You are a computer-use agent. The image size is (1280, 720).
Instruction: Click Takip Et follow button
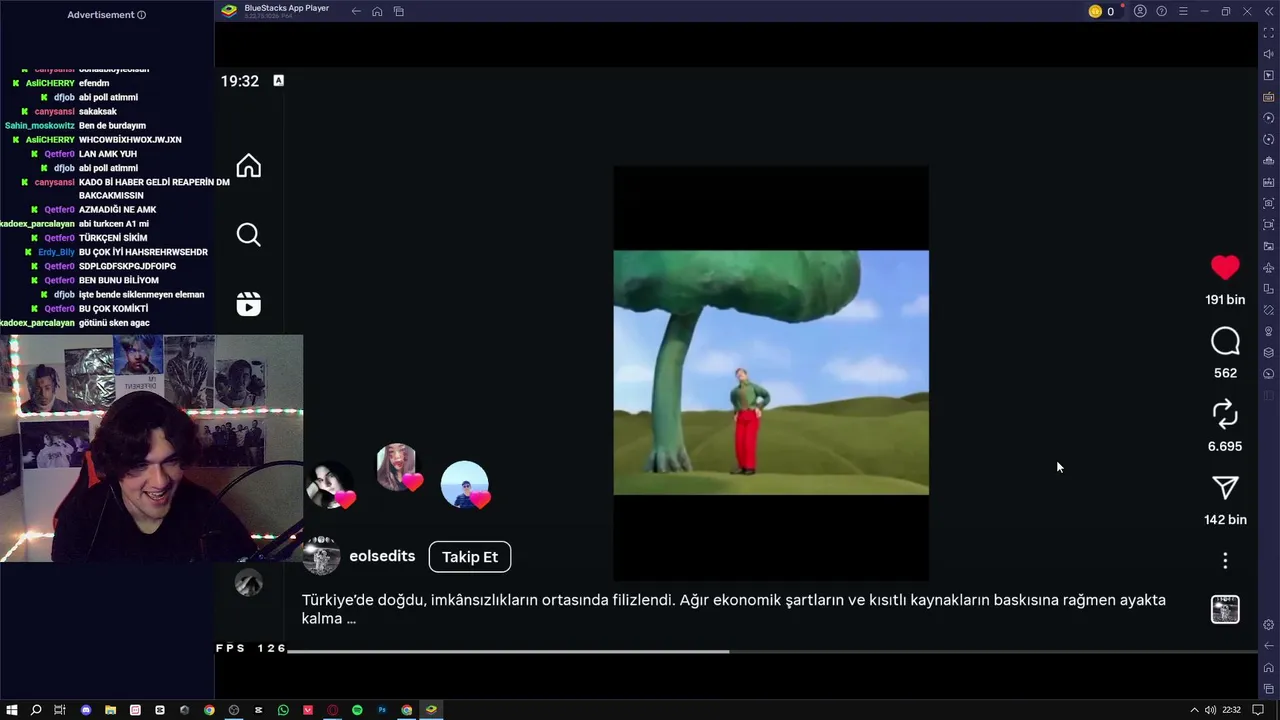pos(470,557)
